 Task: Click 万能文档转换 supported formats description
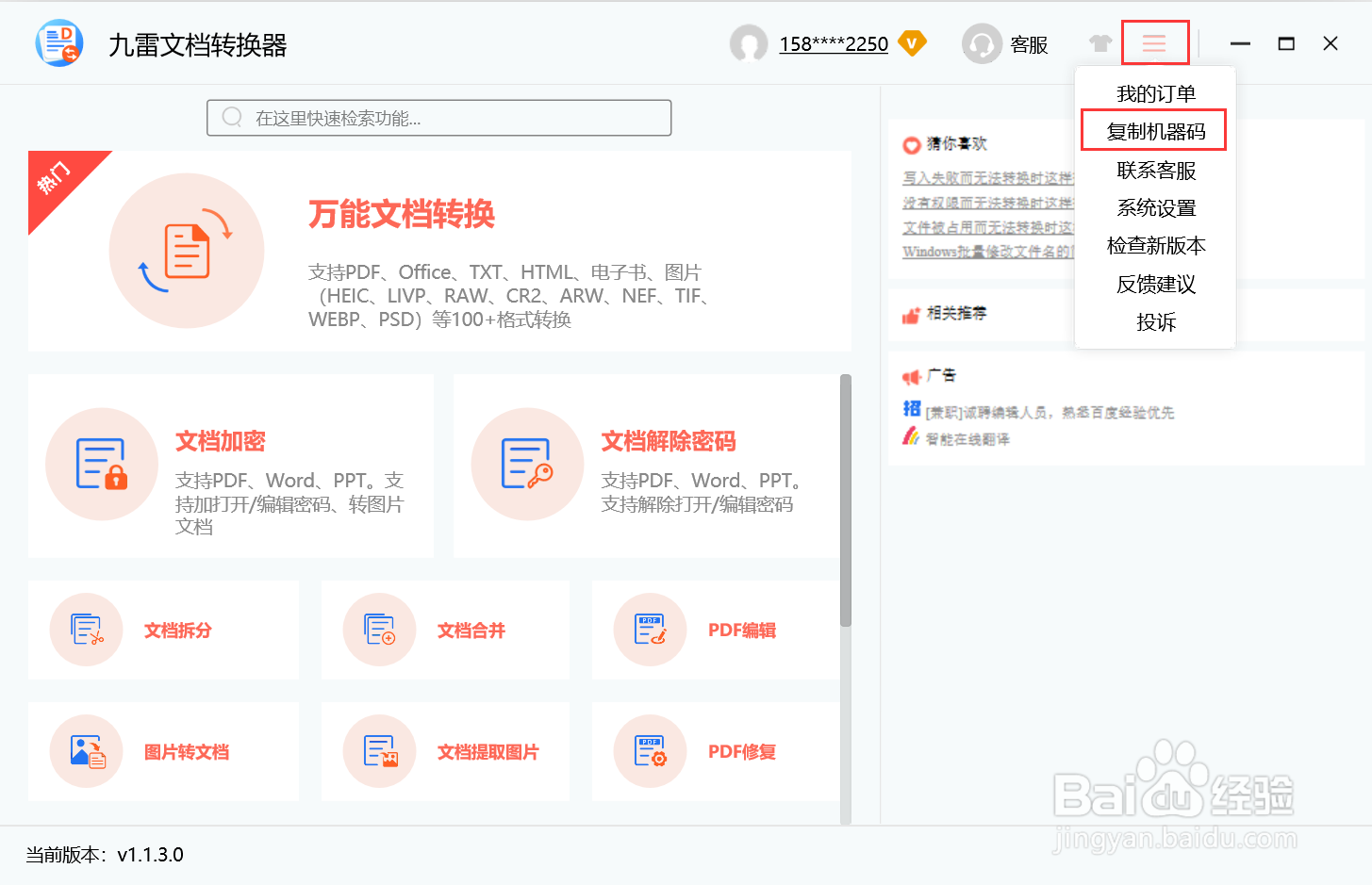click(x=509, y=296)
